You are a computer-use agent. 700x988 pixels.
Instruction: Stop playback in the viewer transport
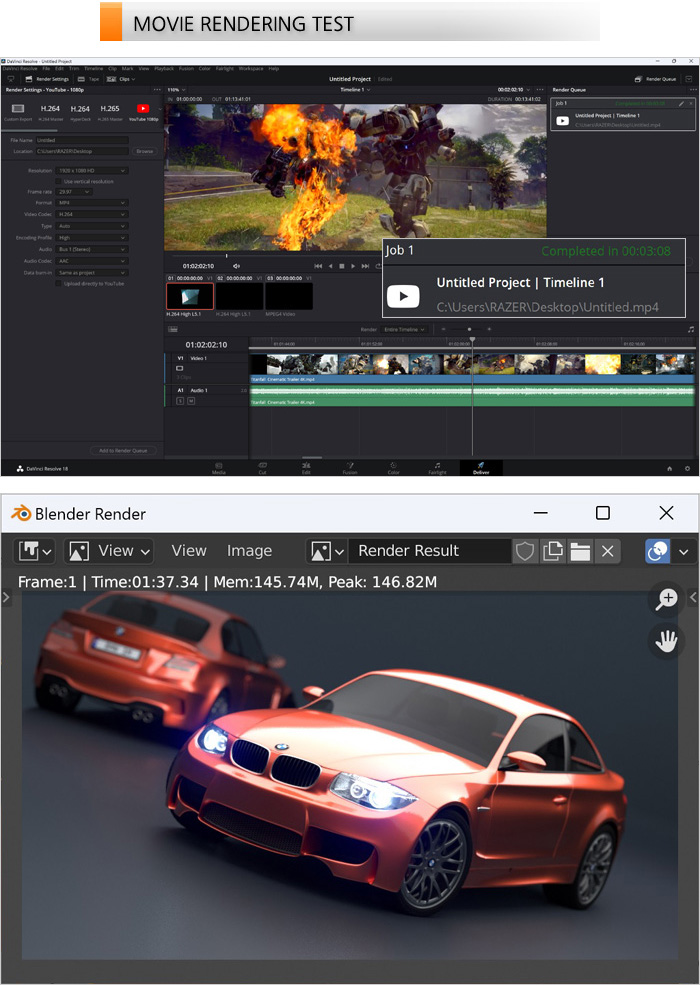[341, 266]
